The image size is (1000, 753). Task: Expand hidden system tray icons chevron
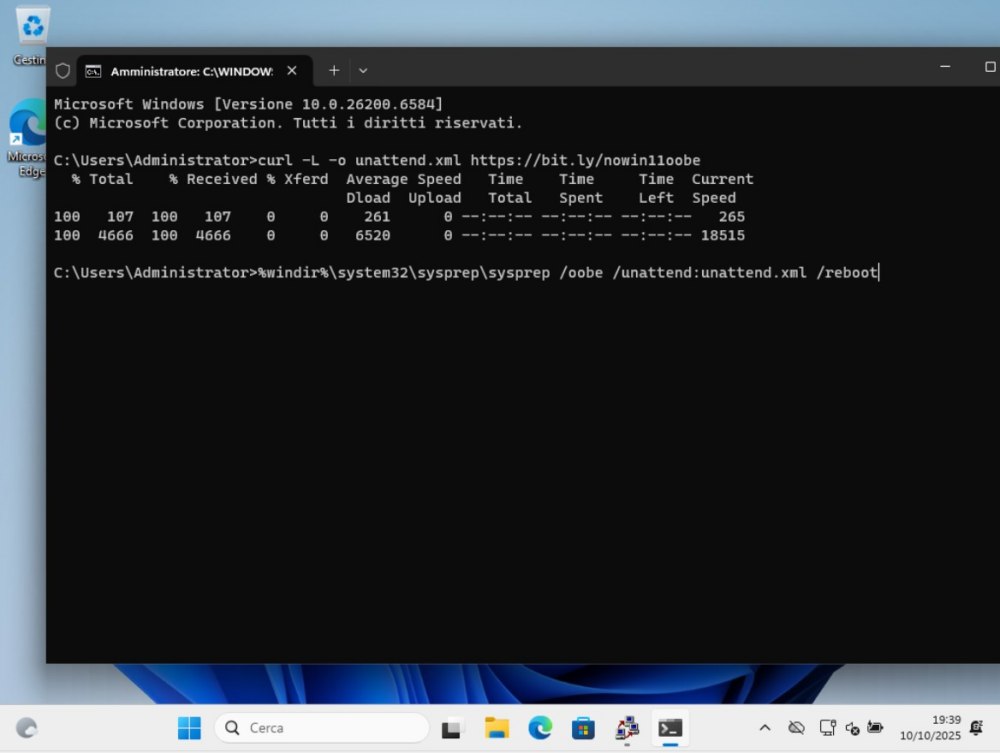tap(765, 728)
